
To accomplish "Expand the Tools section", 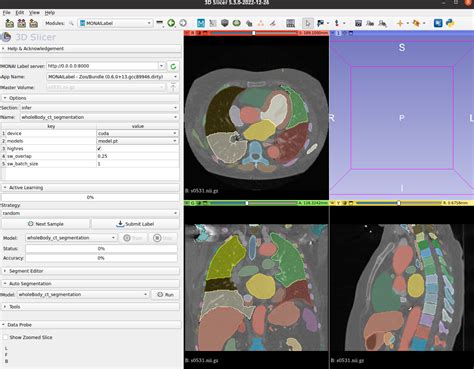I will (x=91, y=307).
